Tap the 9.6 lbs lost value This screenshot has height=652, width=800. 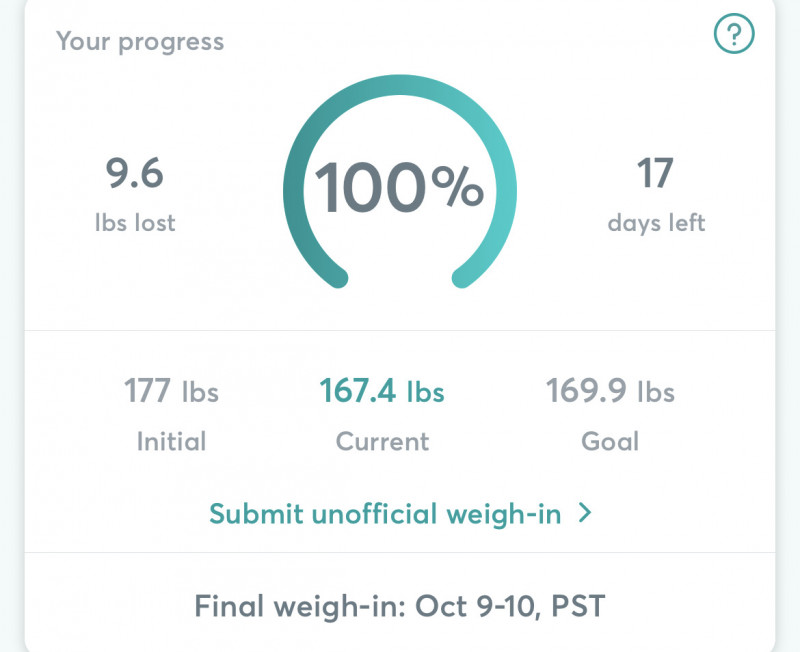(134, 174)
